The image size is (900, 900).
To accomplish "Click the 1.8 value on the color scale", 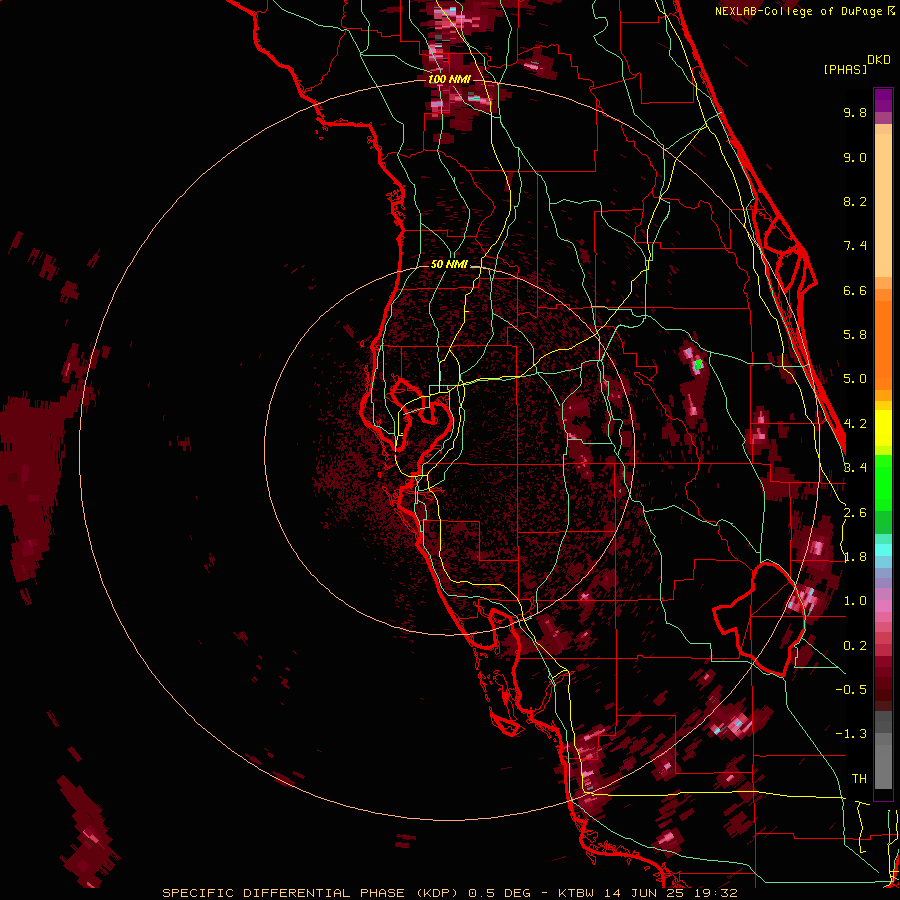I will tap(855, 557).
